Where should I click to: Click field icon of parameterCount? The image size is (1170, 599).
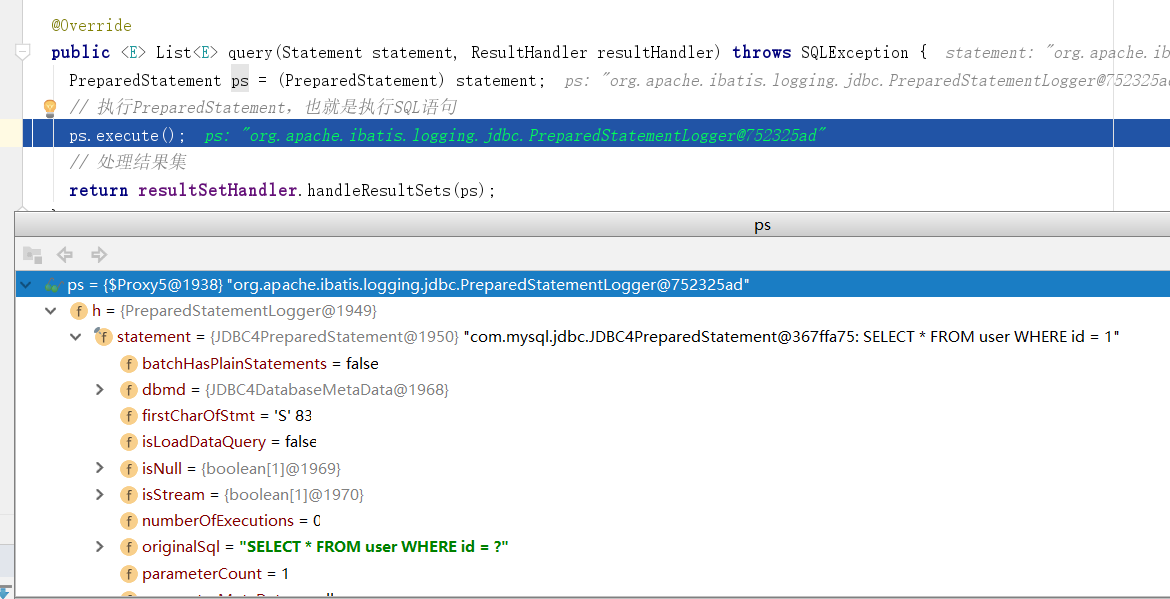click(x=129, y=574)
